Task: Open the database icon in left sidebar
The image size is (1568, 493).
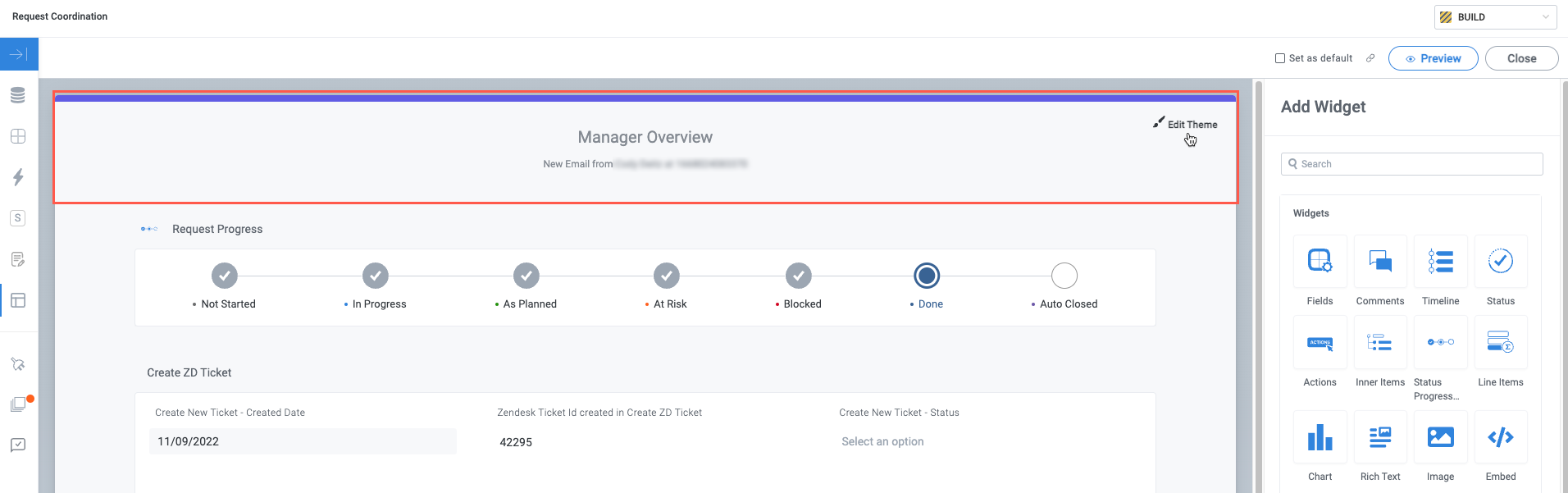Action: click(18, 95)
